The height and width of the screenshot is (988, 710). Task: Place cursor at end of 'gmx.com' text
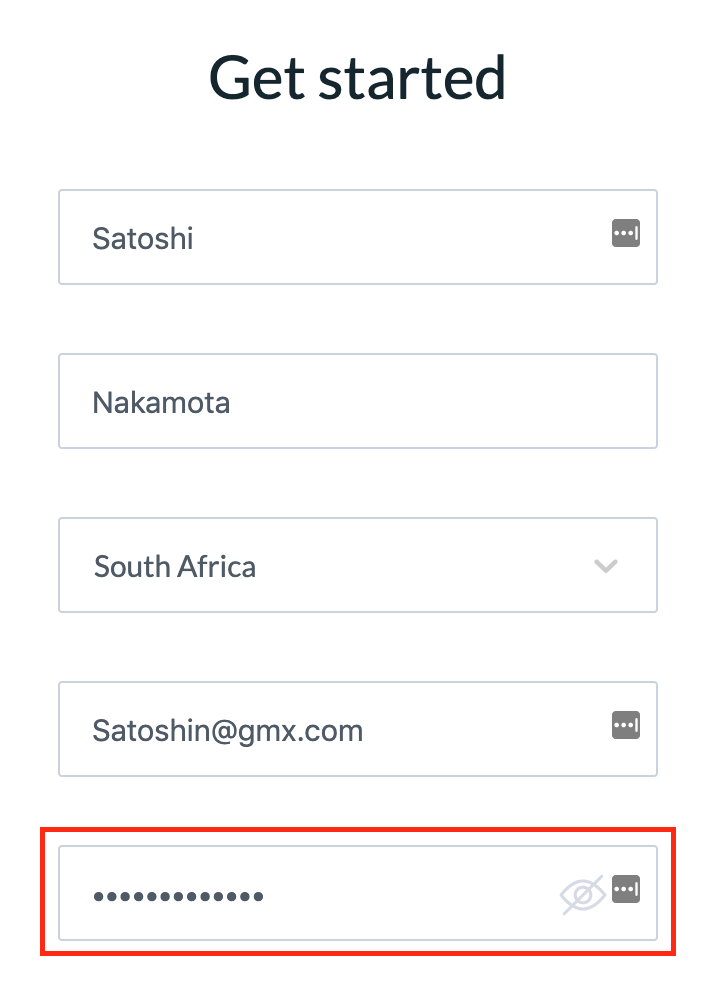click(364, 731)
